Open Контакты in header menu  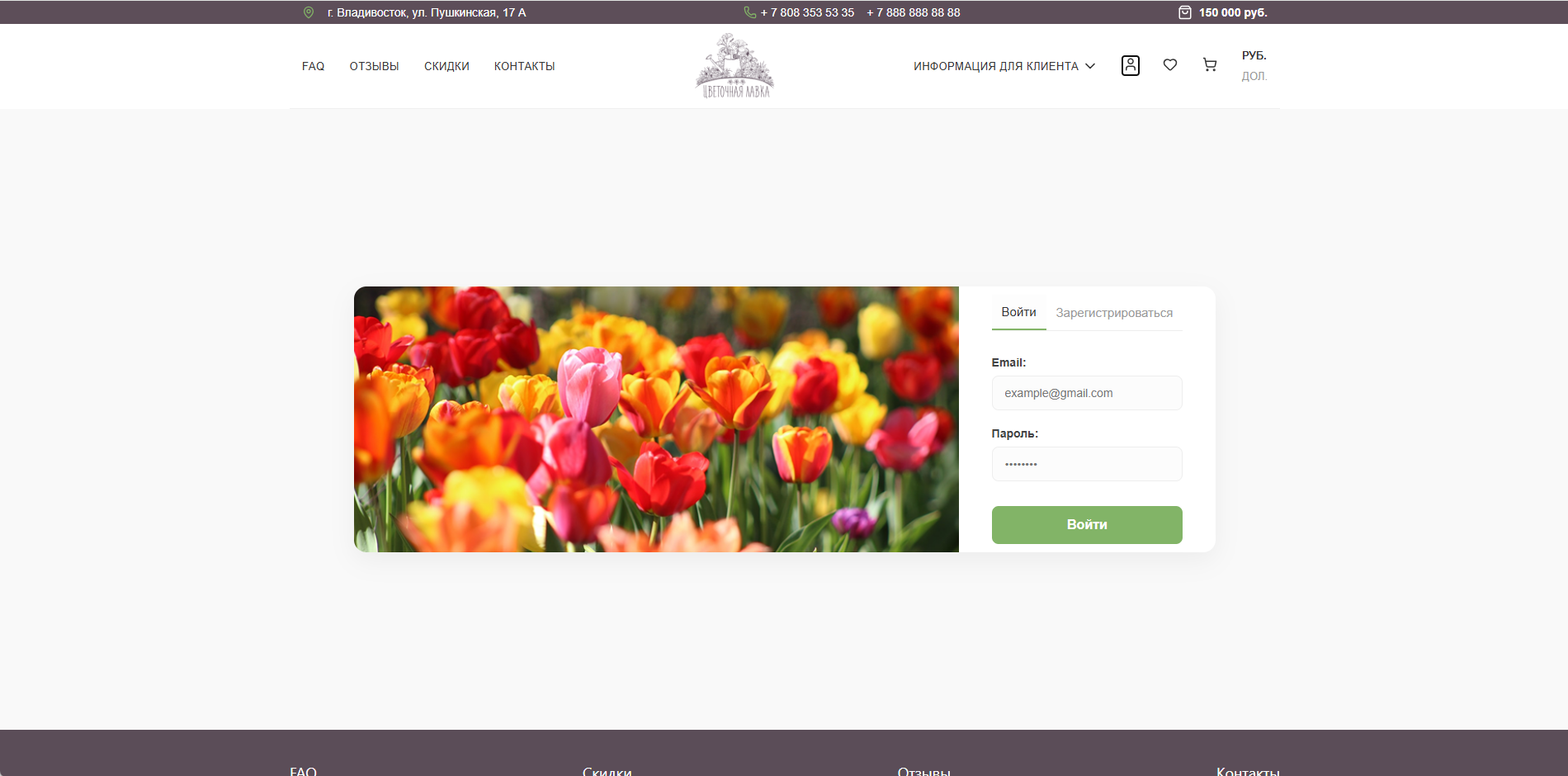click(x=524, y=66)
